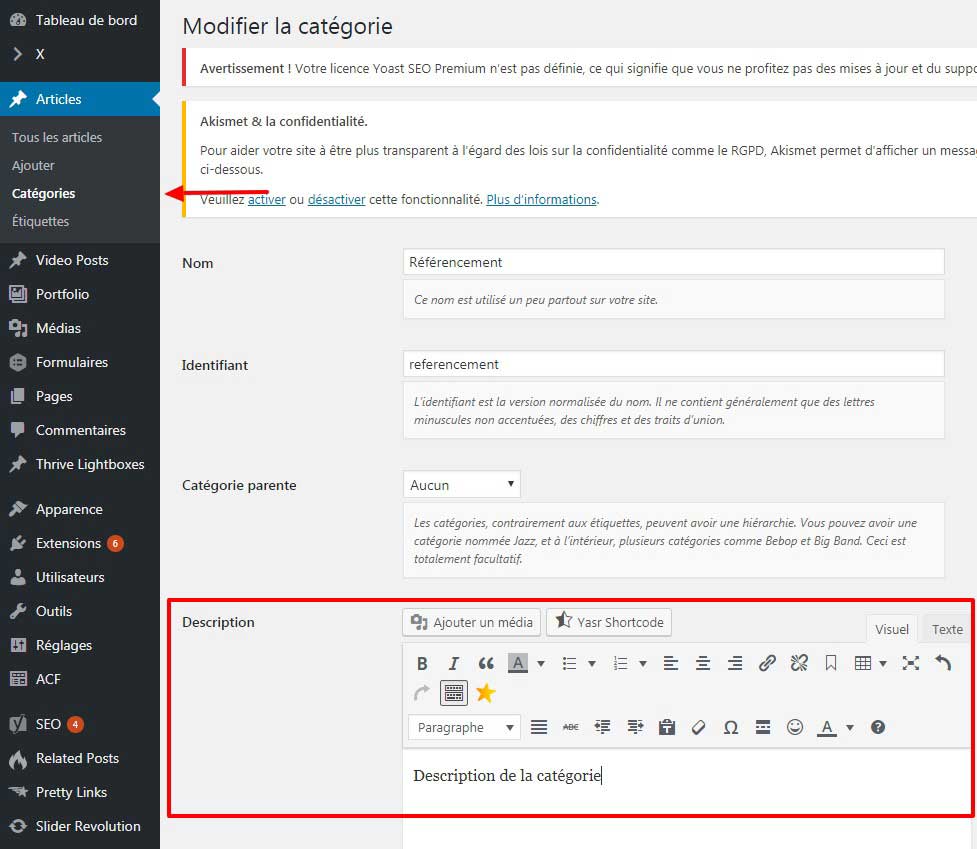Decrease paragraph indent
Screen dimensions: 977x849
point(603,727)
